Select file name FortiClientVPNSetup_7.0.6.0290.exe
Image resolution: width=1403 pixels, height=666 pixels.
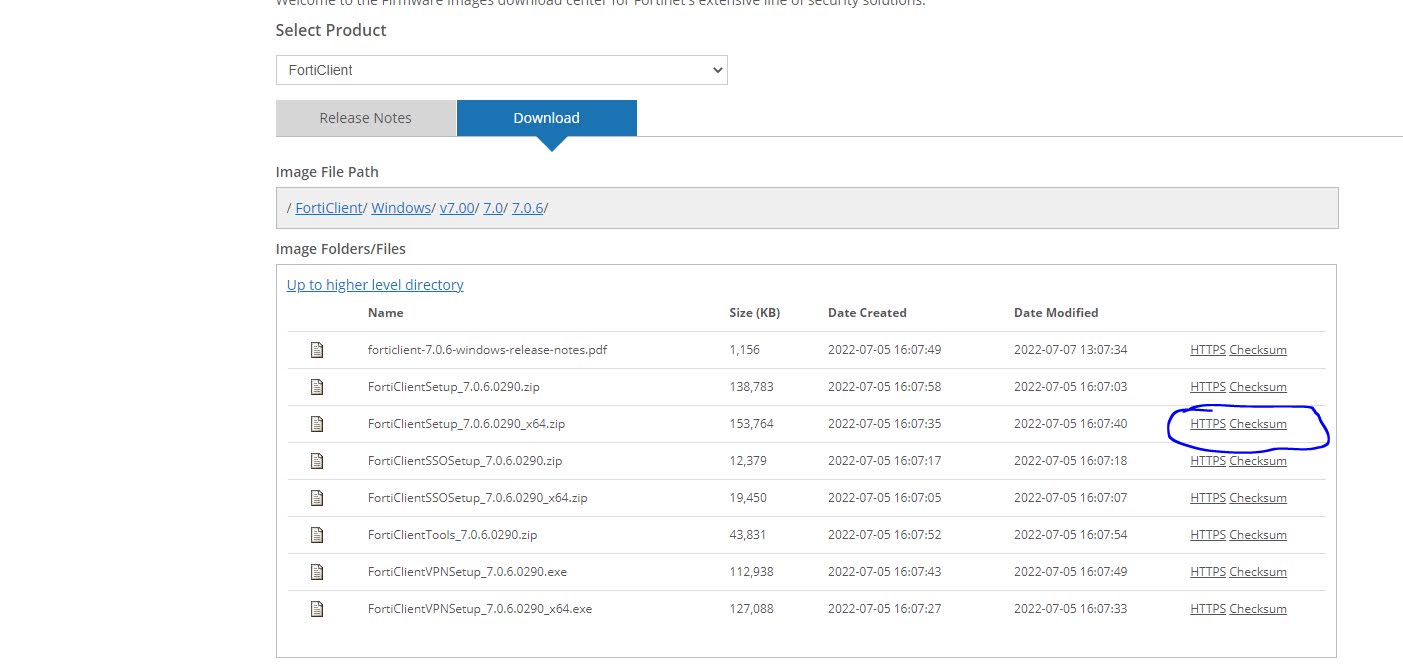[x=468, y=572]
